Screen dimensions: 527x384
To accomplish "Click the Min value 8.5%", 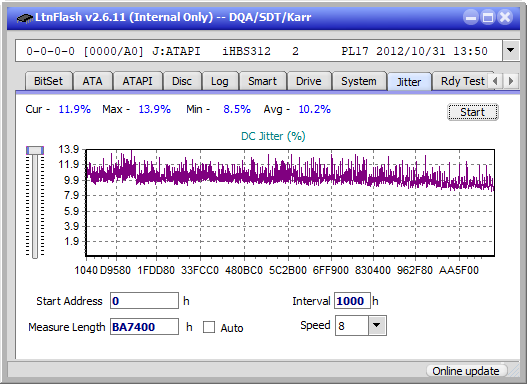I will pos(237,109).
